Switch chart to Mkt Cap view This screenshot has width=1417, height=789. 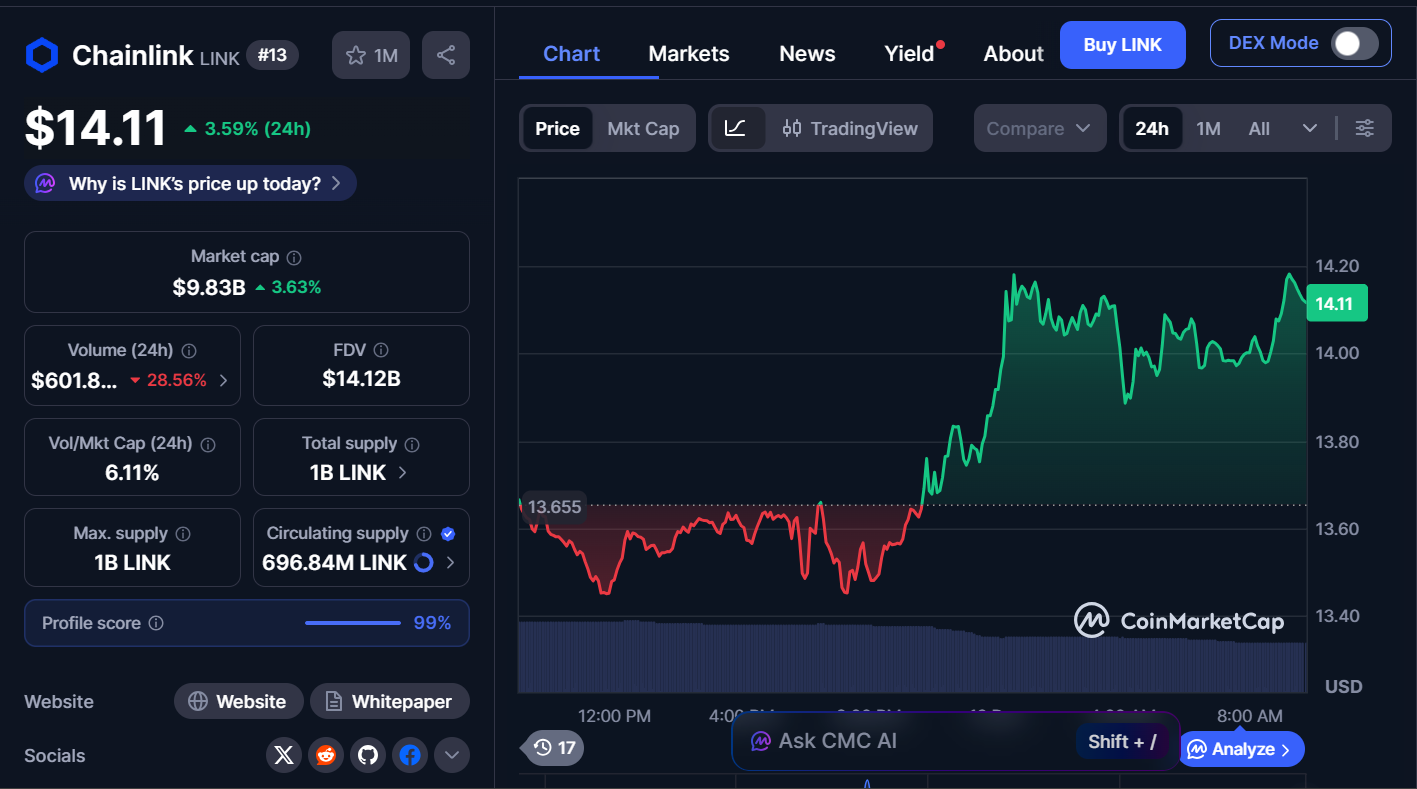tap(643, 128)
